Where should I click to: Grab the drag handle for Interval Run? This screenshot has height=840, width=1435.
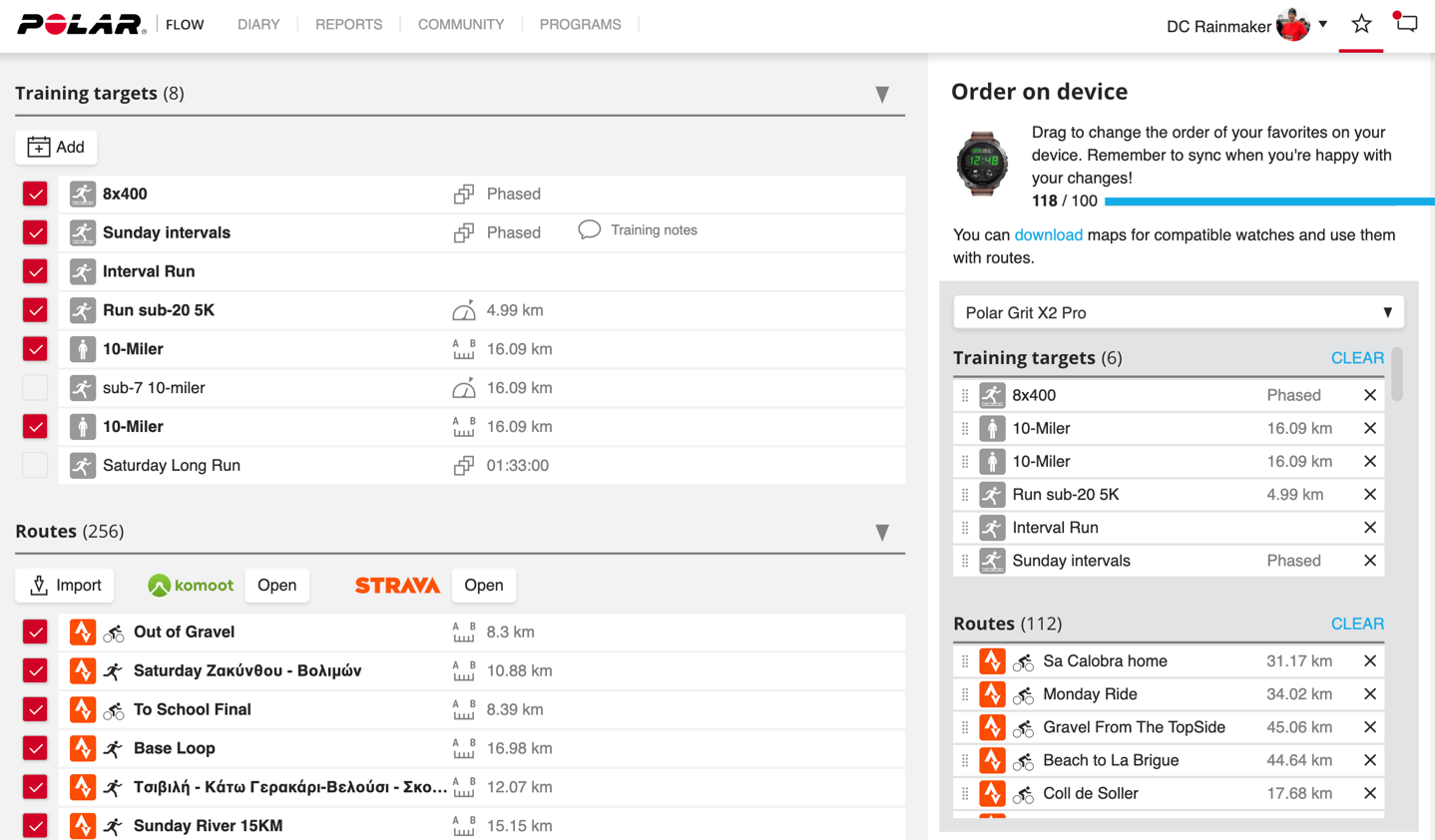tap(965, 528)
